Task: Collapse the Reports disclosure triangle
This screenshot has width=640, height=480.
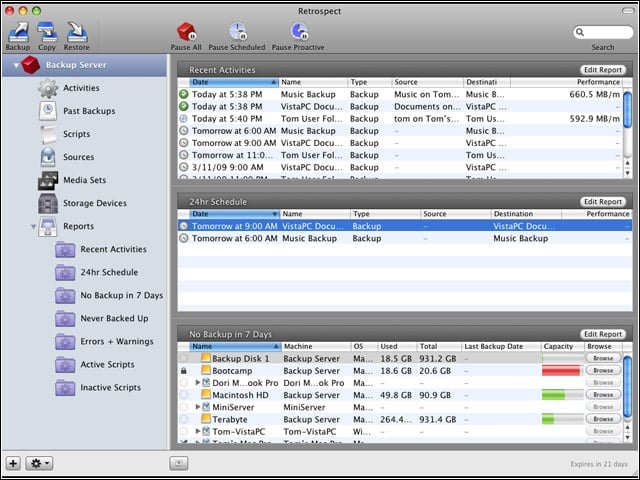Action: (33, 227)
